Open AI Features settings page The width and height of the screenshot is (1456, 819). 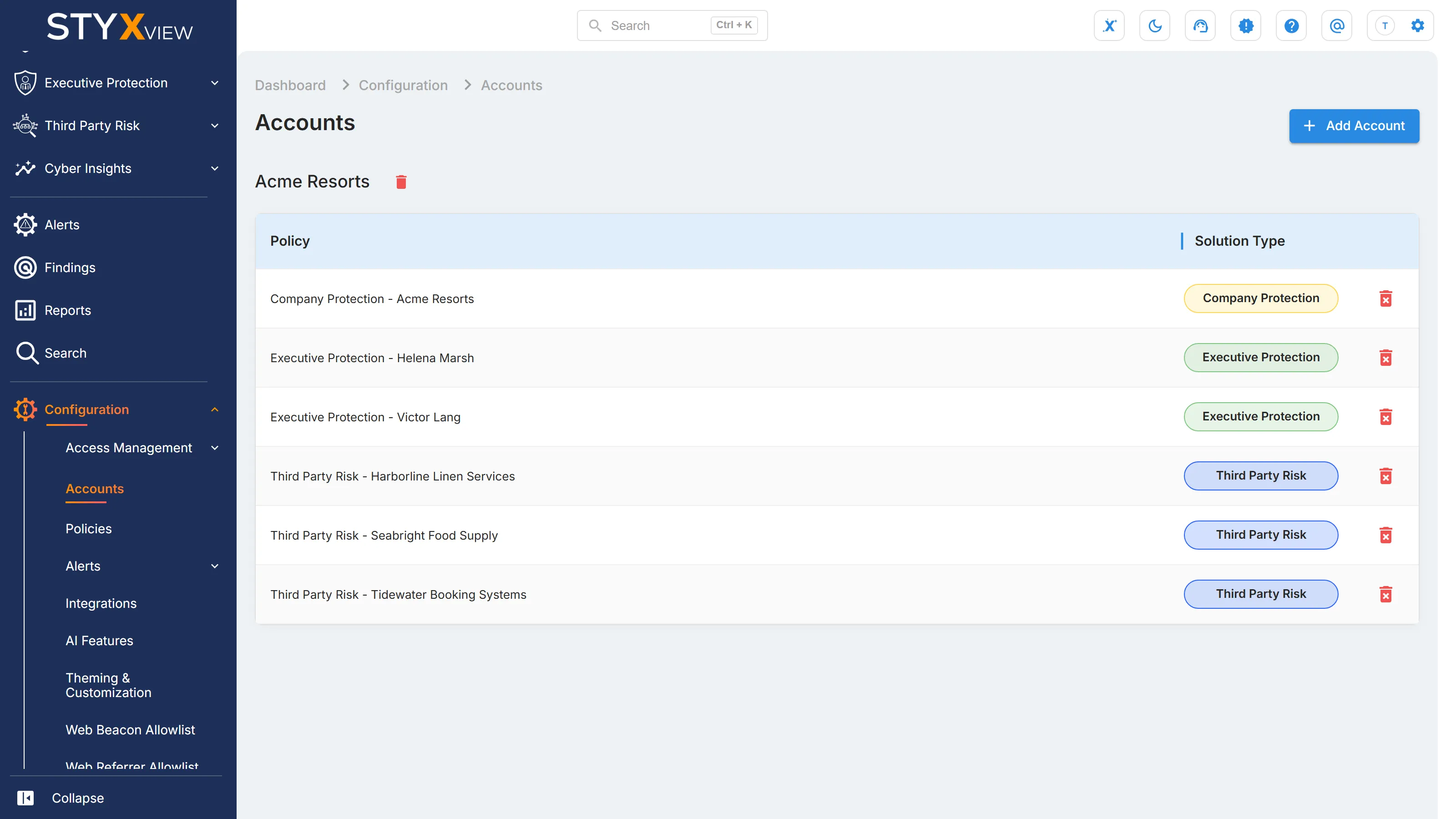coord(99,640)
